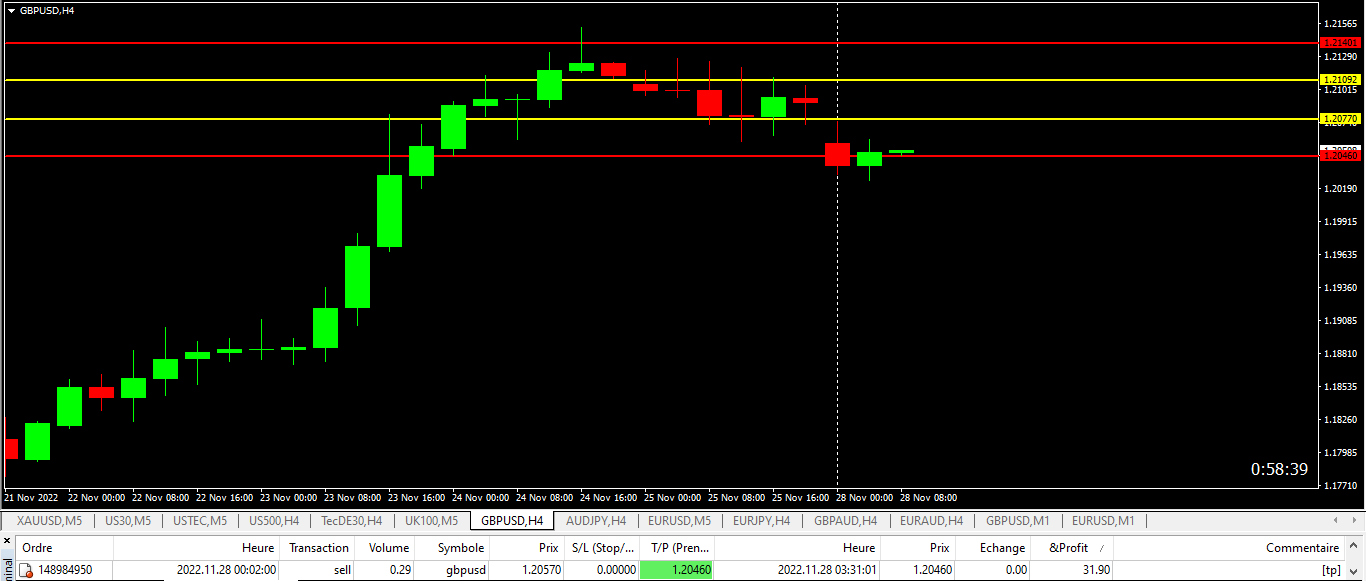The width and height of the screenshot is (1366, 581).
Task: Click the Volume column header
Action: tap(387, 548)
